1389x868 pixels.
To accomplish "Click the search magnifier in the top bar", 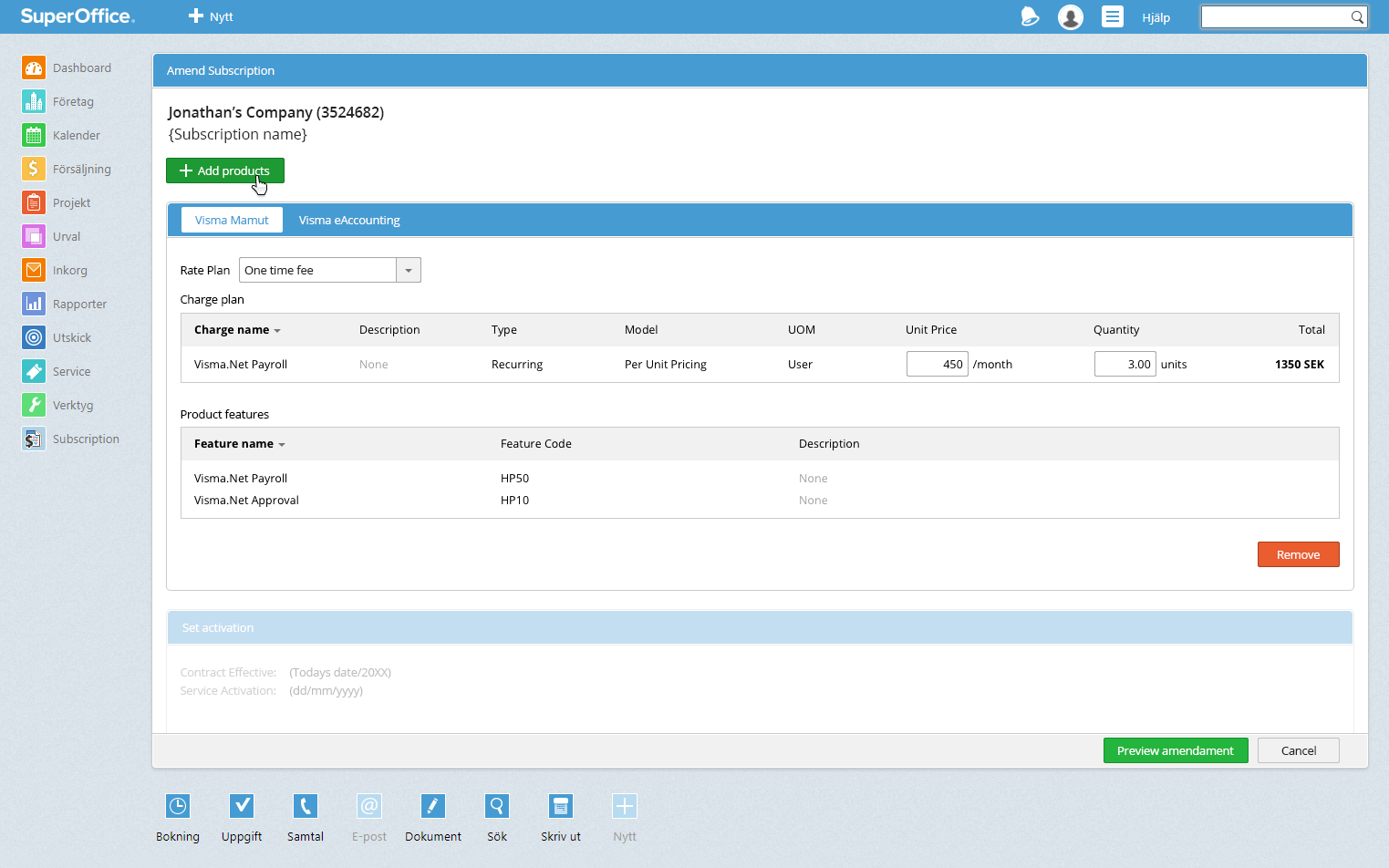I will pyautogui.click(x=1357, y=16).
